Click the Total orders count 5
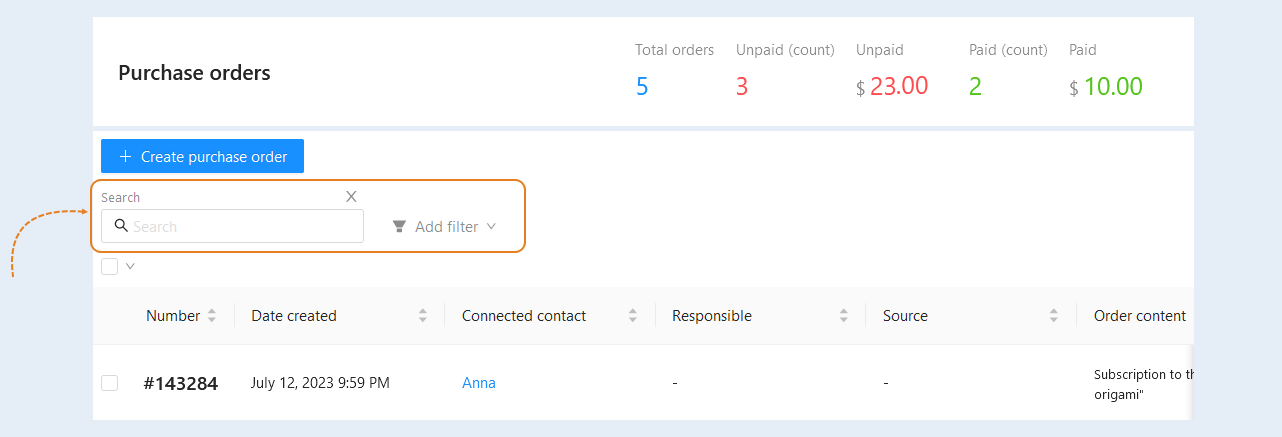Viewport: 1282px width, 437px height. click(x=642, y=86)
